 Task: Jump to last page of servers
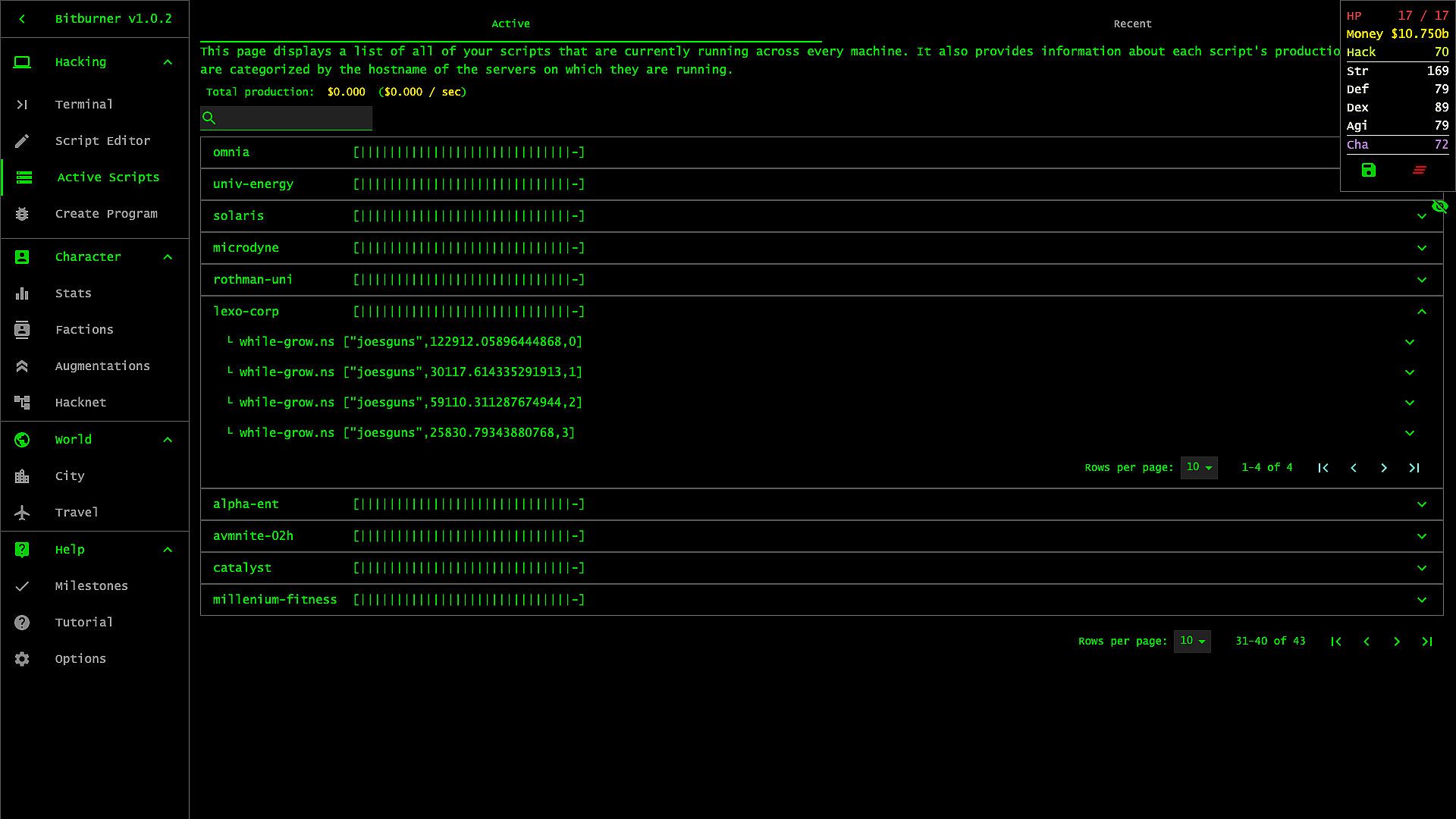coord(1427,642)
